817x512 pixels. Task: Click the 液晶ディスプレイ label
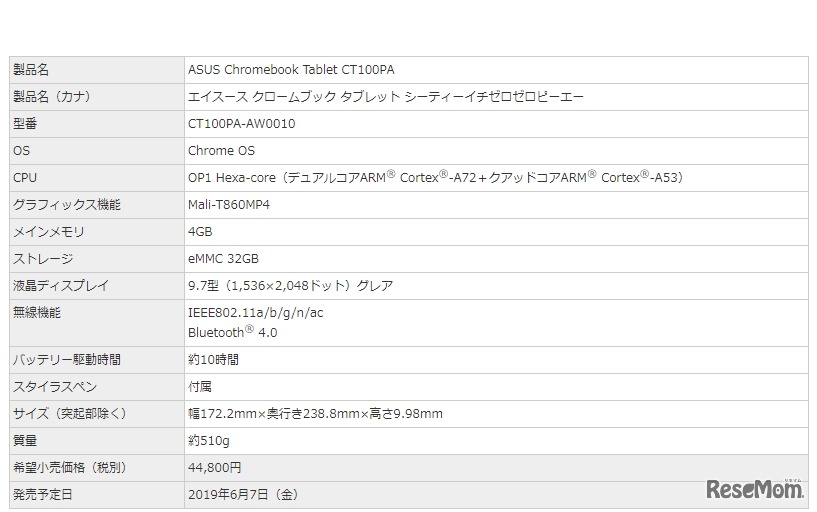[54, 286]
